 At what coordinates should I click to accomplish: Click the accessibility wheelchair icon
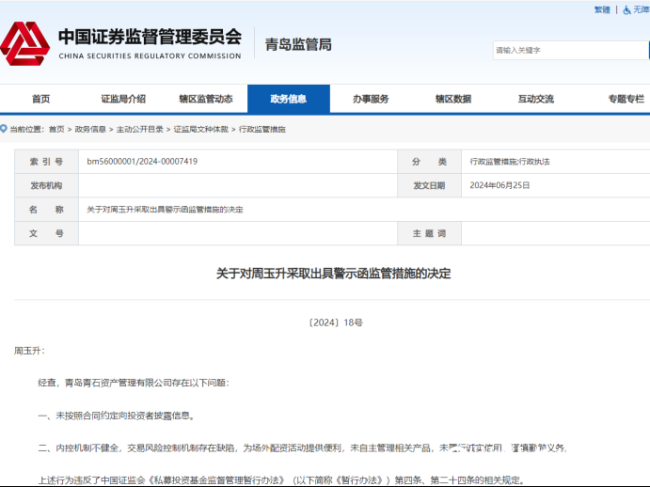click(627, 9)
